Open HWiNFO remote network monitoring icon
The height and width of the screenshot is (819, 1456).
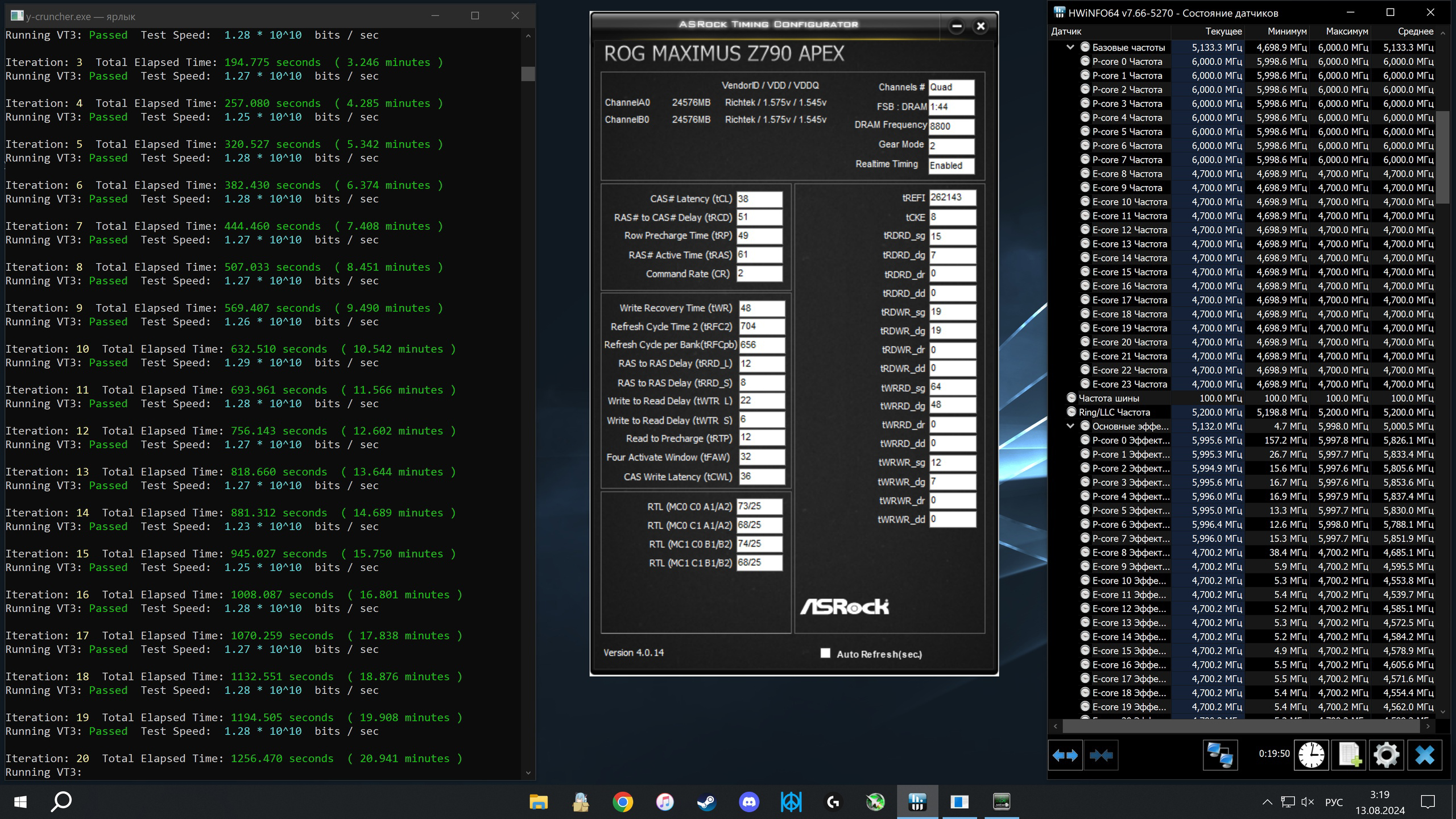(1220, 755)
